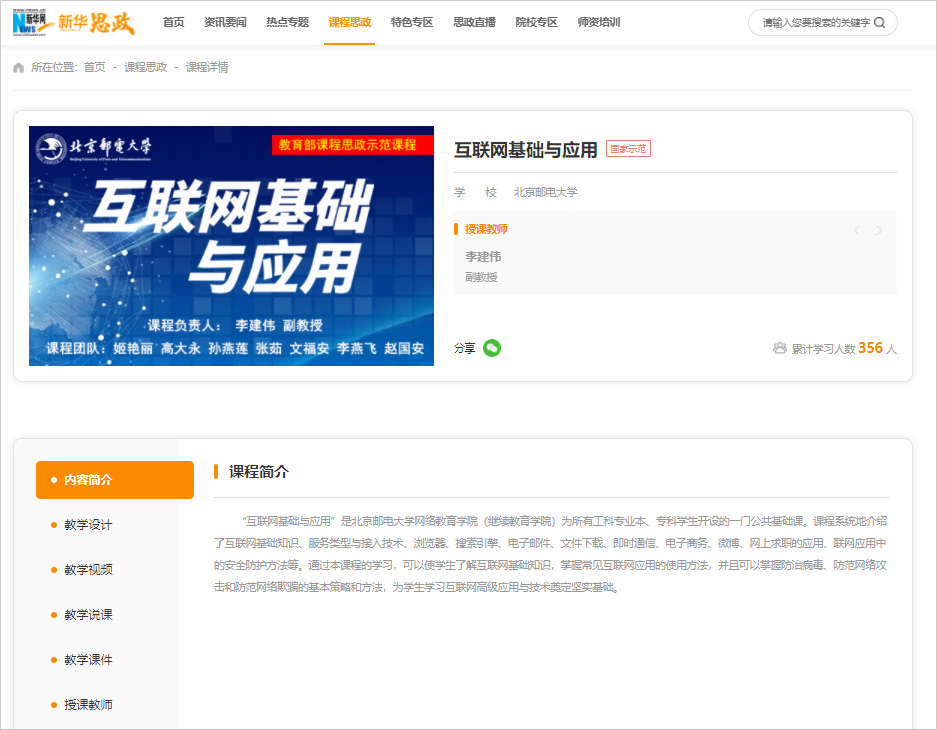Select 授课教师 in the sidebar list

click(88, 705)
